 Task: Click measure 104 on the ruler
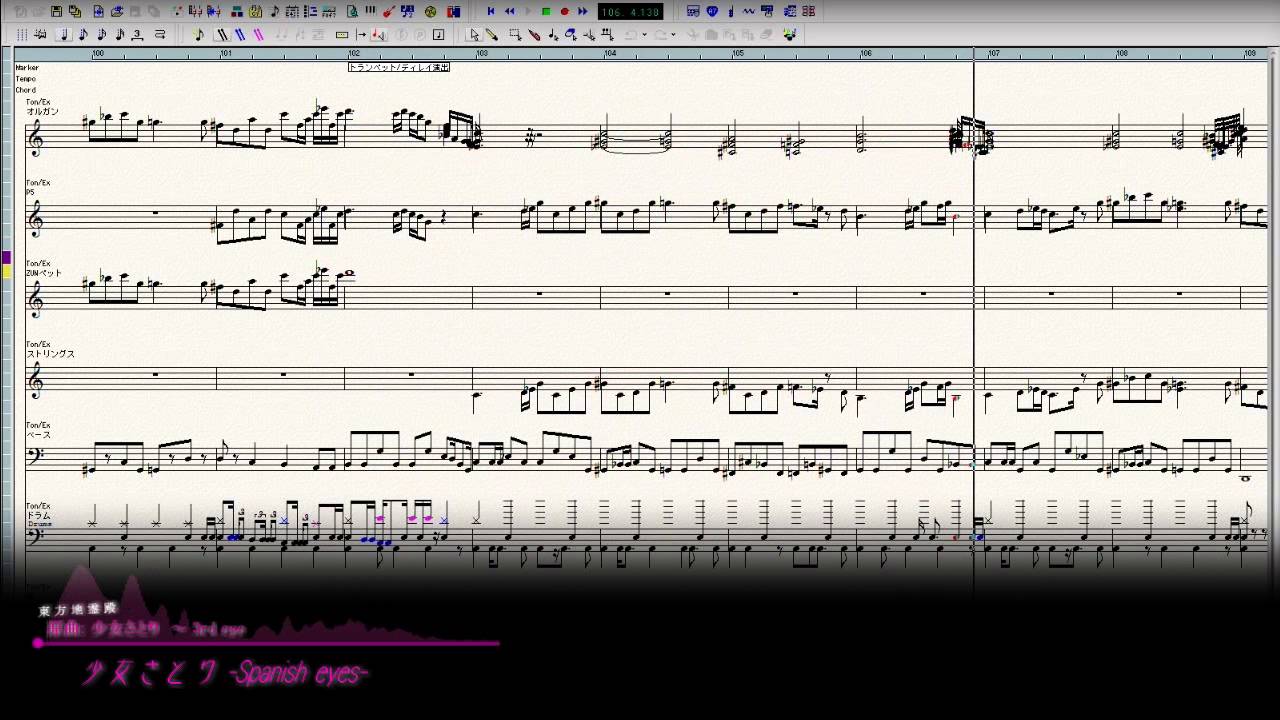click(x=610, y=53)
